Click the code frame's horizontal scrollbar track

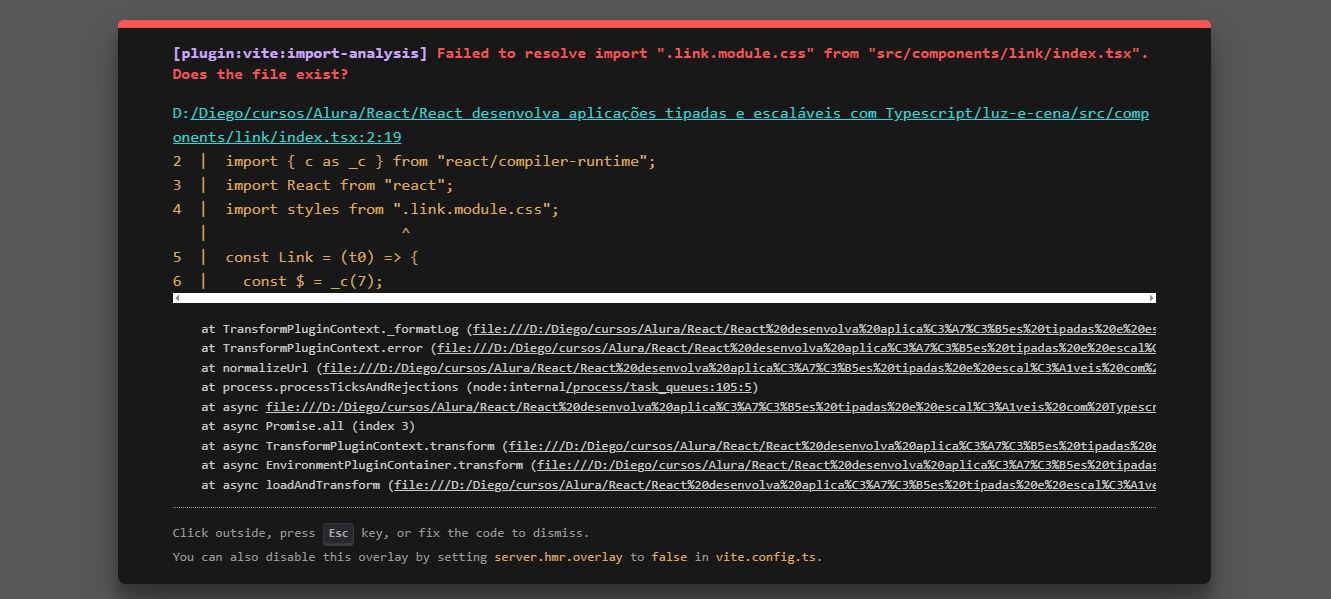[x=664, y=298]
